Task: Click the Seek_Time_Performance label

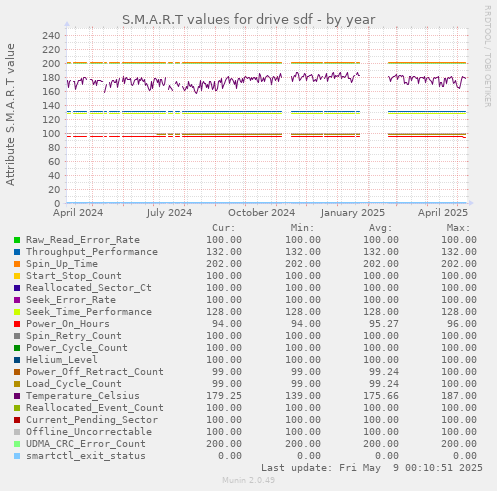Action: pyautogui.click(x=89, y=312)
